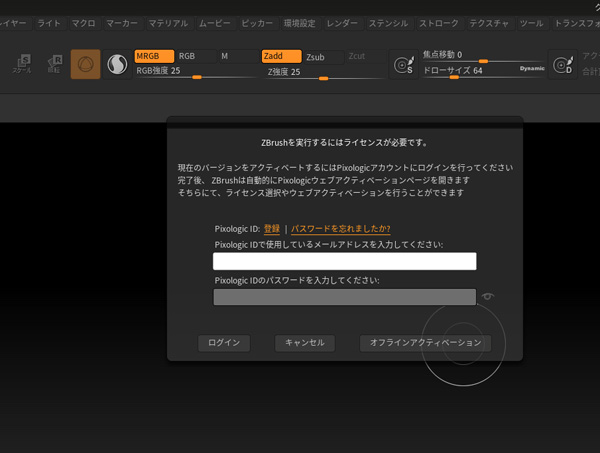Toggle Dynamic draw size option
The height and width of the screenshot is (453, 600).
532,68
